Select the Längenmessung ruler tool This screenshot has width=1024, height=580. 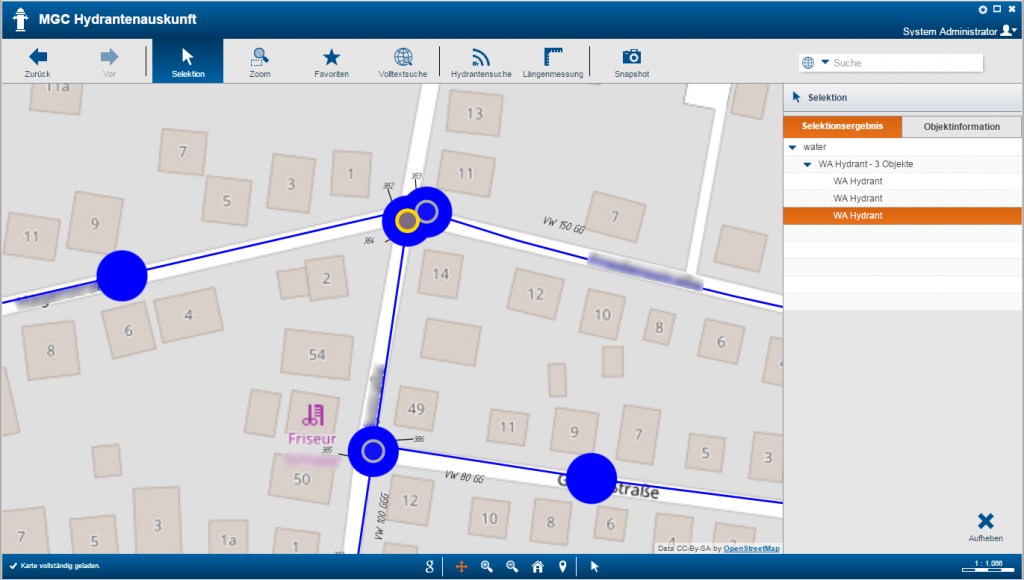[553, 62]
